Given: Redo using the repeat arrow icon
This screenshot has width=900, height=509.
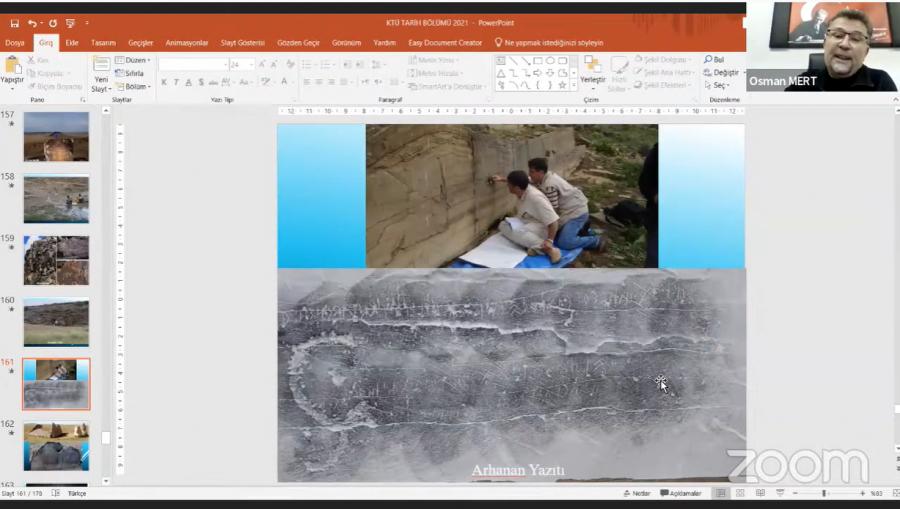Looking at the screenshot, I should point(53,24).
